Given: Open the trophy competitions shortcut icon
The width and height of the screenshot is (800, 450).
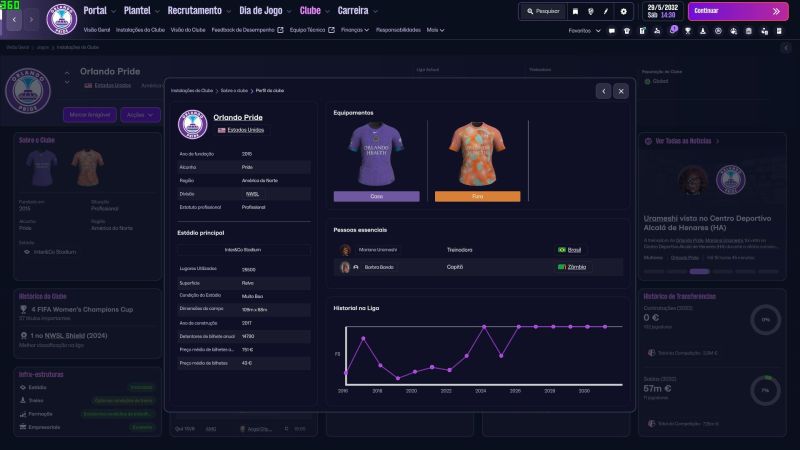Looking at the screenshot, I should coord(688,31).
